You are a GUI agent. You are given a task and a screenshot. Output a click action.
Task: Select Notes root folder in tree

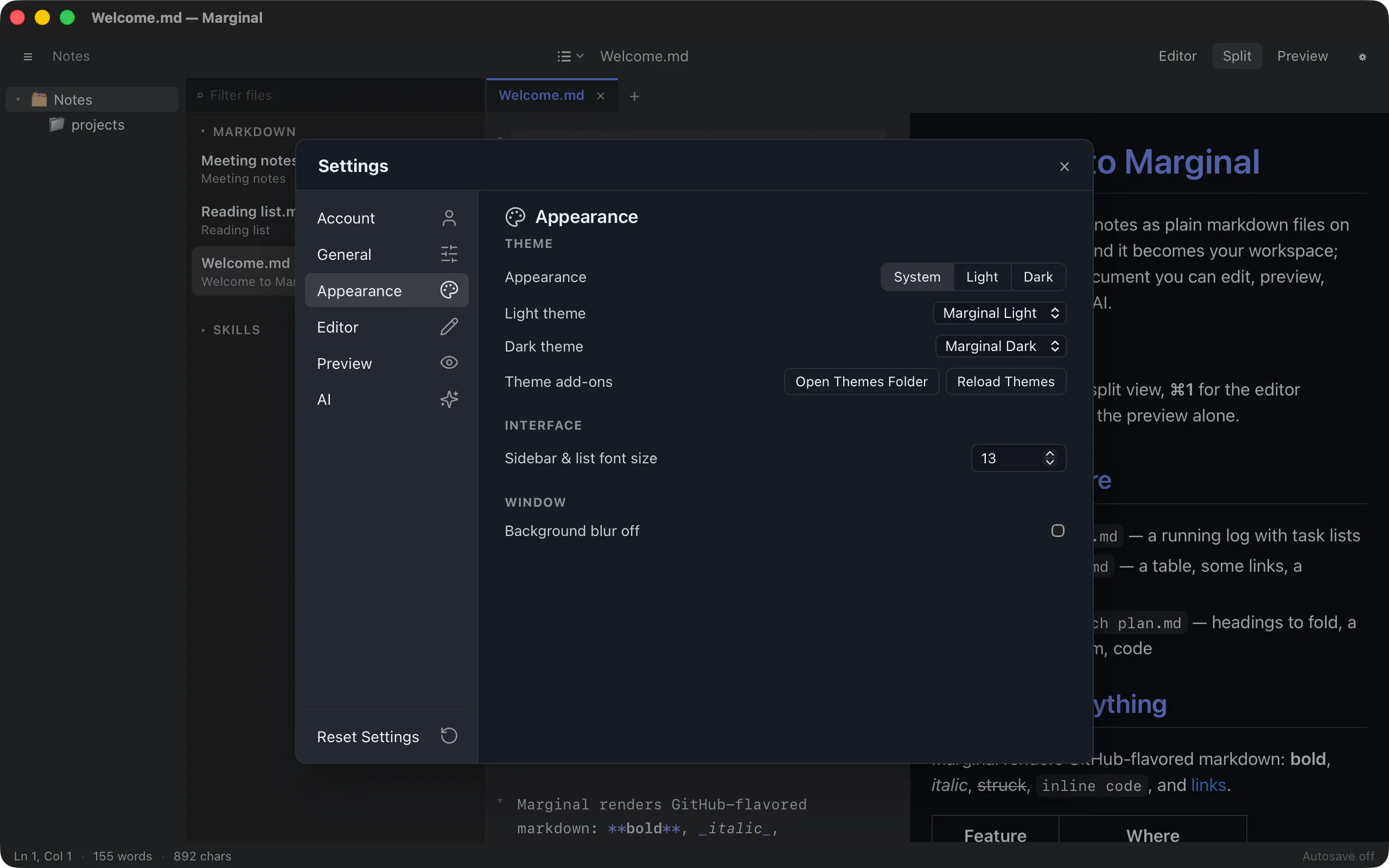92,99
